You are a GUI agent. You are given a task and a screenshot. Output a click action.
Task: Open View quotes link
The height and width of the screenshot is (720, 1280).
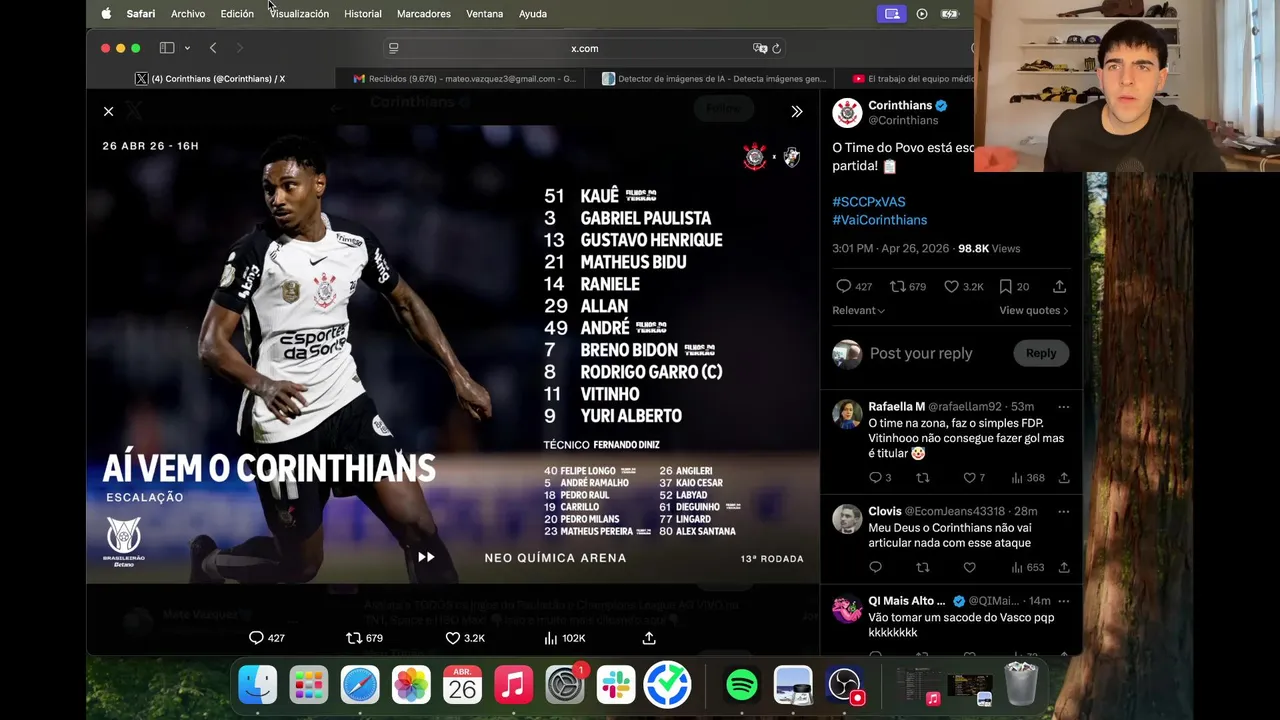(1033, 311)
